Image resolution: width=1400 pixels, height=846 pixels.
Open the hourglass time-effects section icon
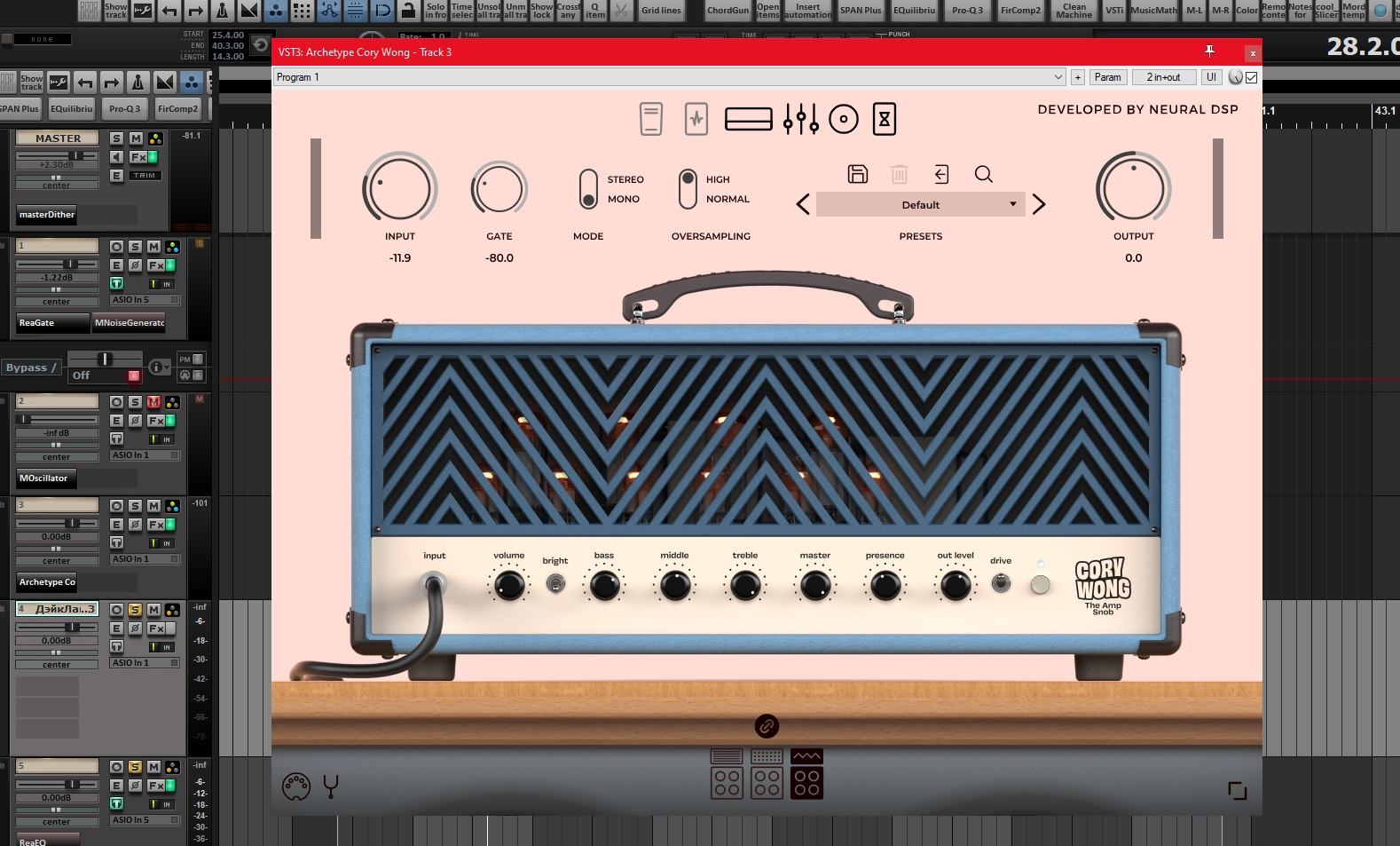click(x=885, y=119)
